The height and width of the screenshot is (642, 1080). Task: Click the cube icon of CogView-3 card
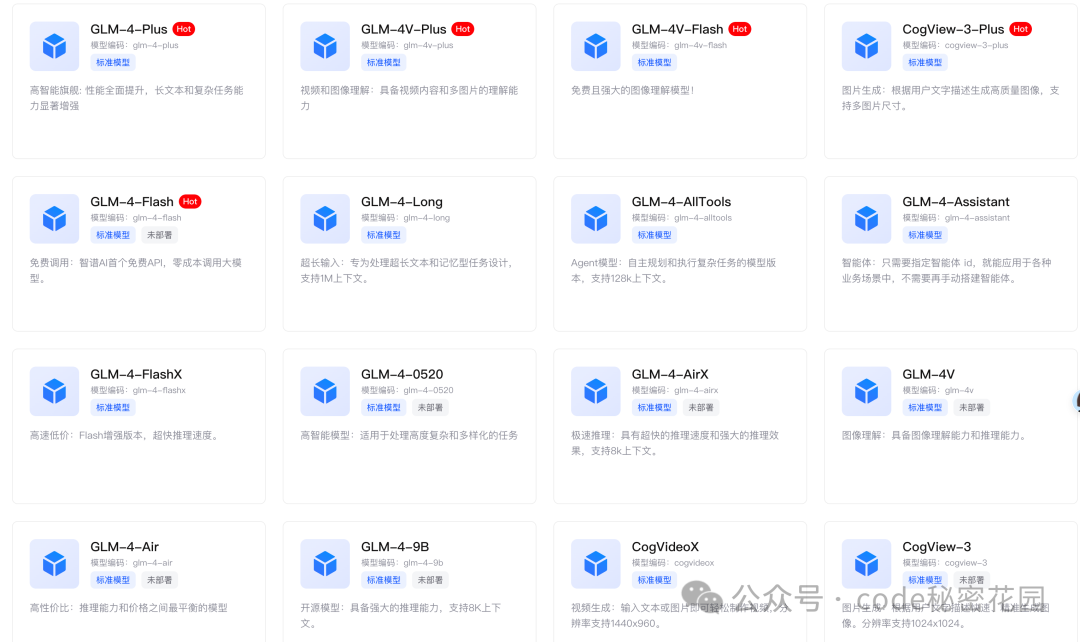(x=866, y=564)
